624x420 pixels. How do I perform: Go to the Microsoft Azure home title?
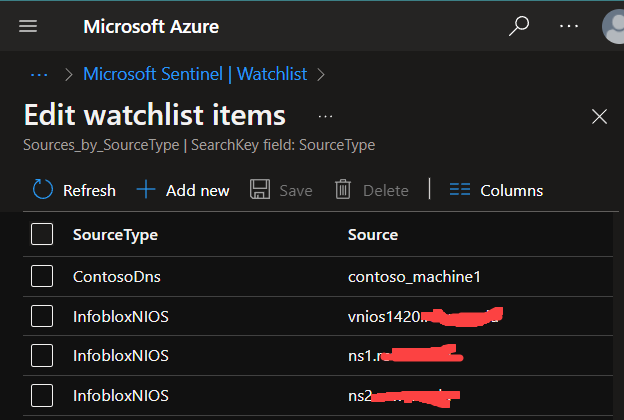(x=151, y=26)
